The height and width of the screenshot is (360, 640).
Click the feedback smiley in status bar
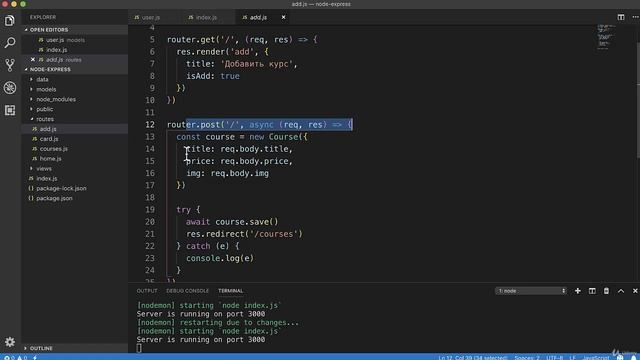(620, 357)
